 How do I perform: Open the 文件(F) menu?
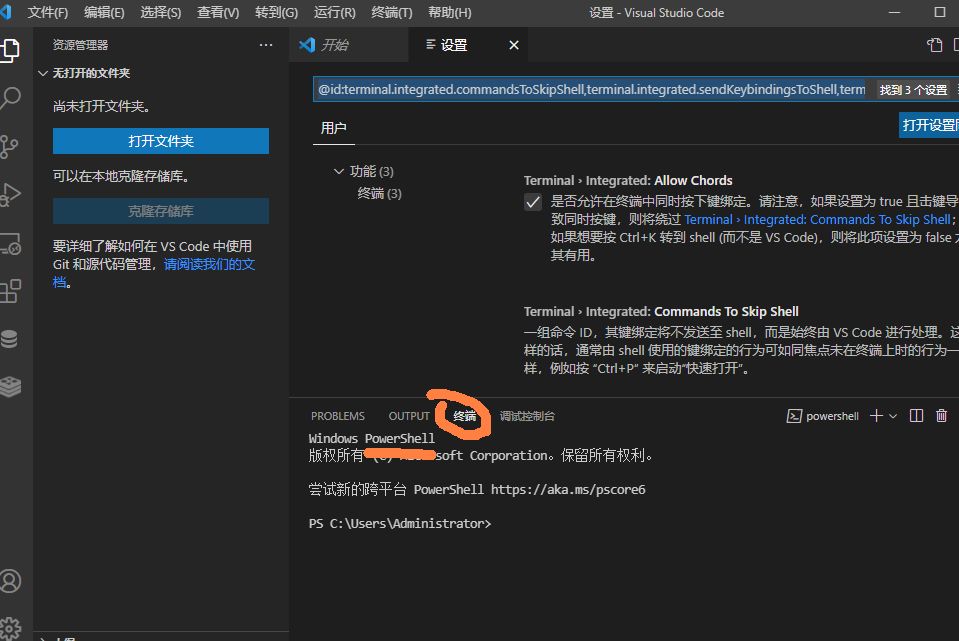(48, 12)
